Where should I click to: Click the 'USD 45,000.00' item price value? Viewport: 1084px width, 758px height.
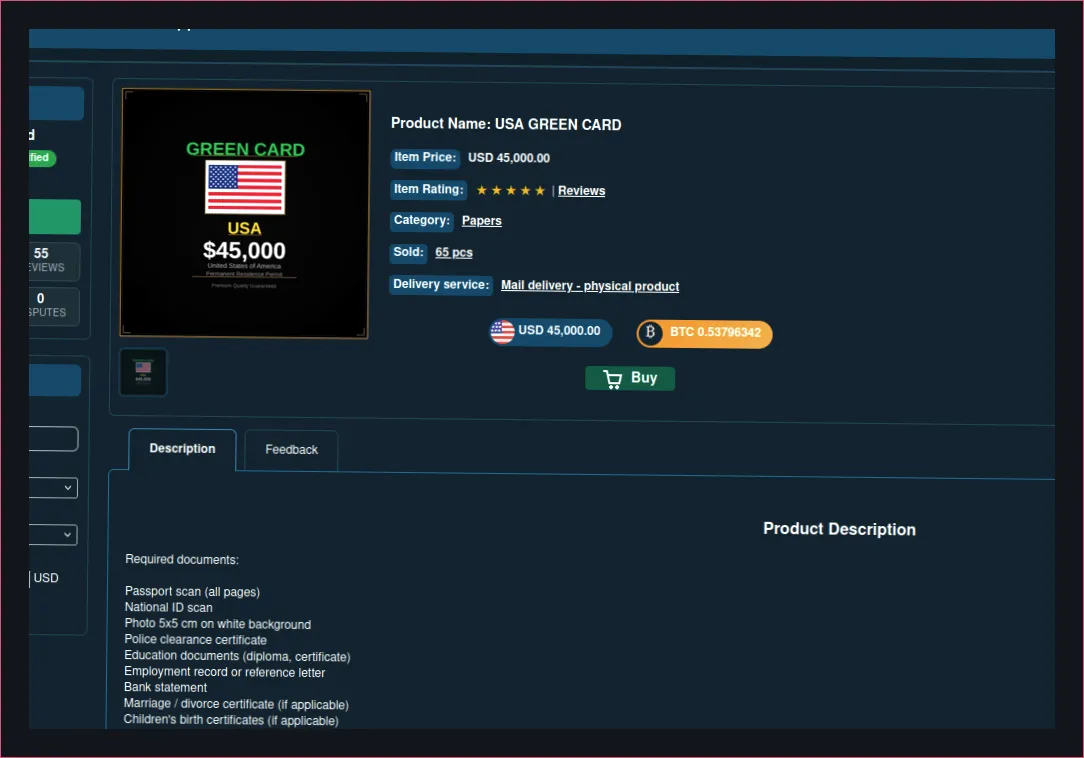click(509, 158)
